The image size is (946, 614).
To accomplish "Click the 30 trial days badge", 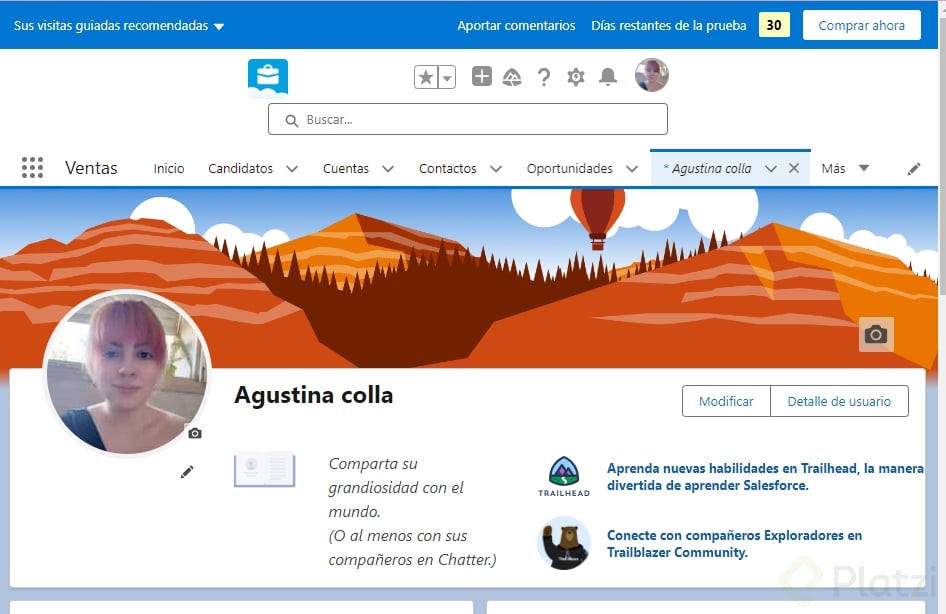I will pos(774,25).
